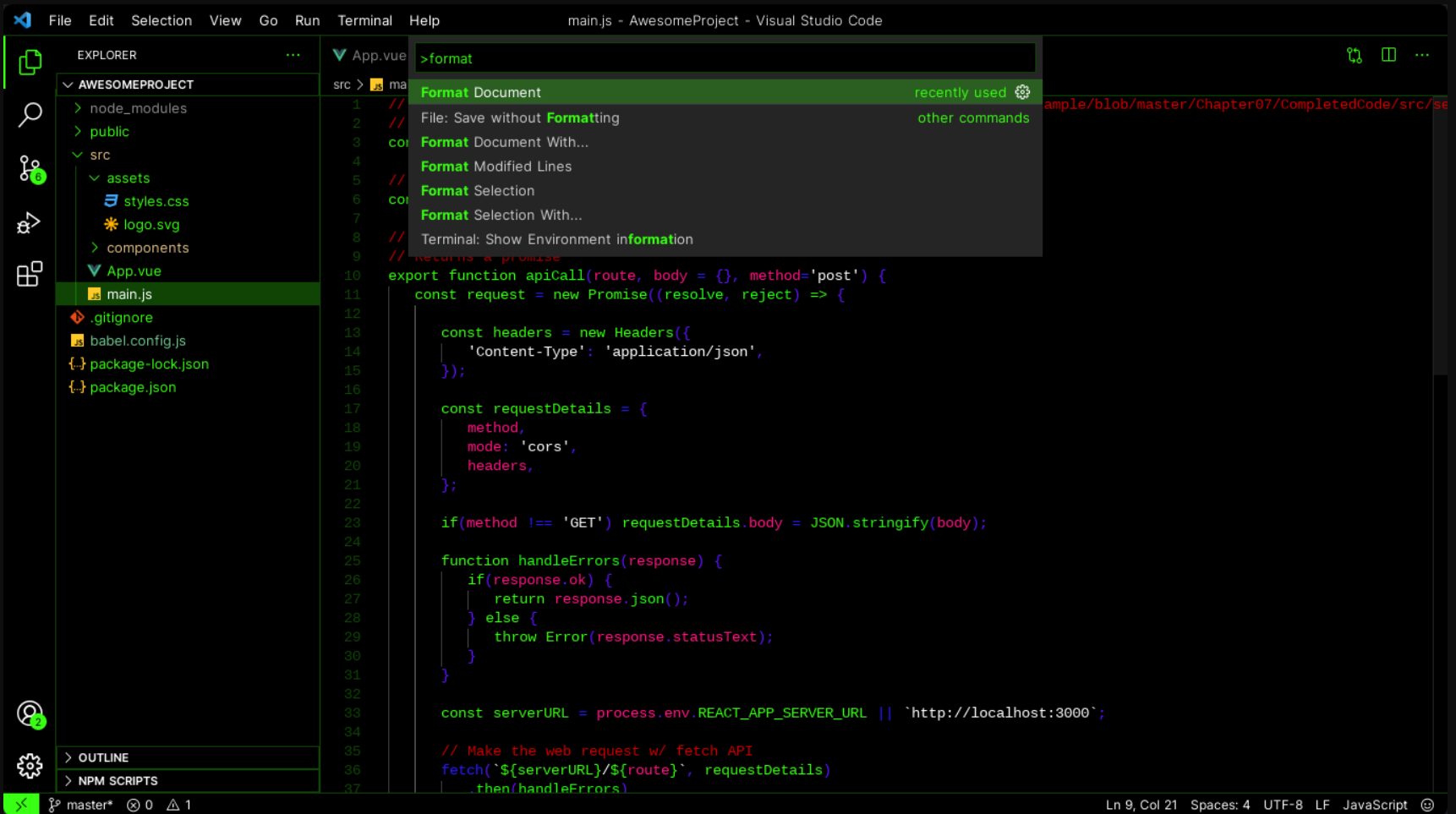Open the Manage gear in activity bar
The image size is (1456, 814).
[x=30, y=766]
